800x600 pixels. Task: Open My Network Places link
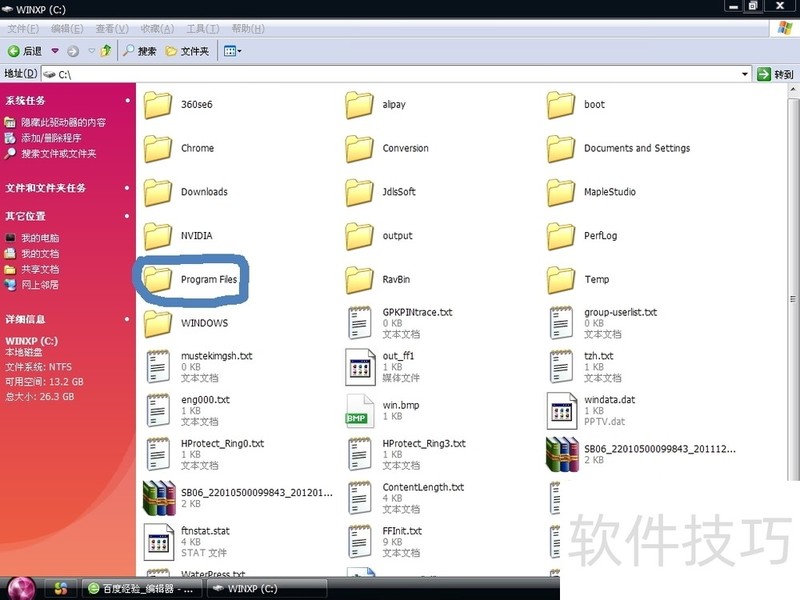[32, 285]
